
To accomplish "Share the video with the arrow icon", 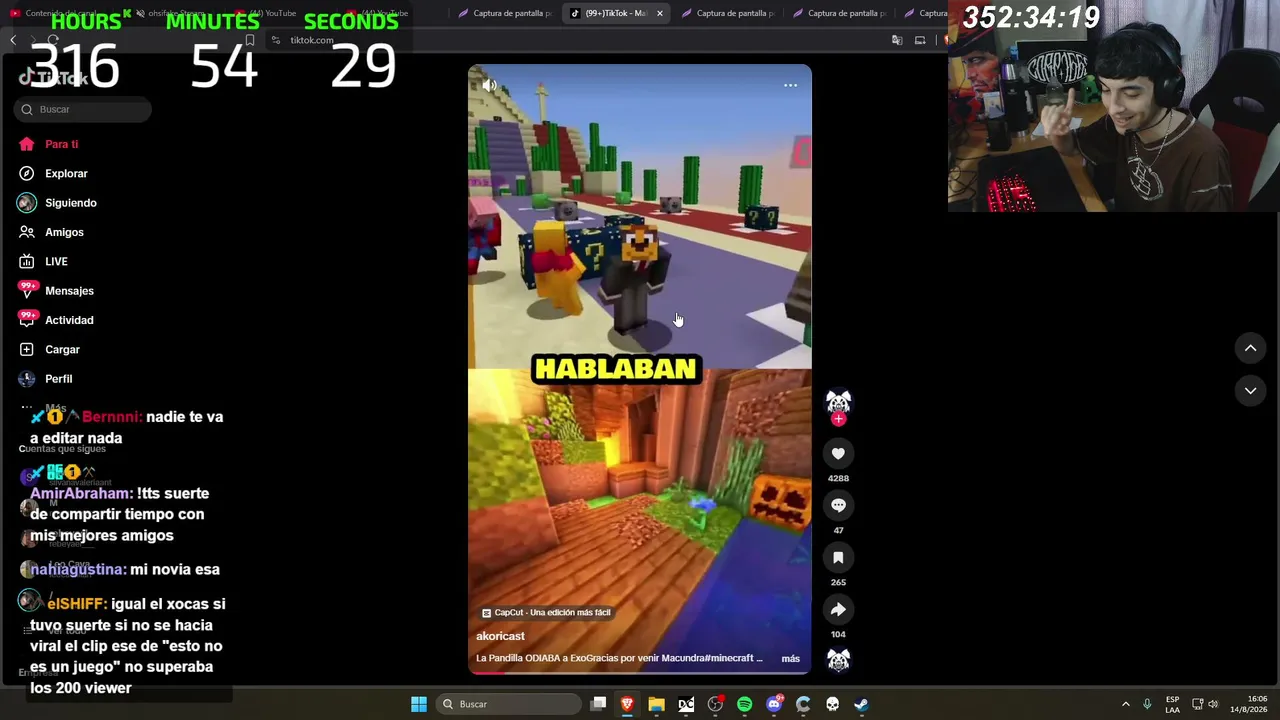I will pyautogui.click(x=838, y=610).
